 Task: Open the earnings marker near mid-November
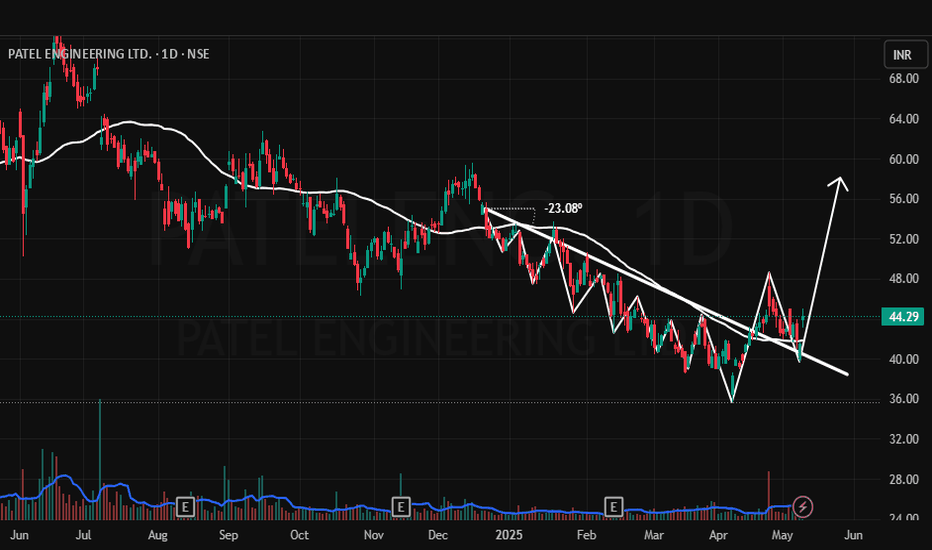[x=401, y=507]
